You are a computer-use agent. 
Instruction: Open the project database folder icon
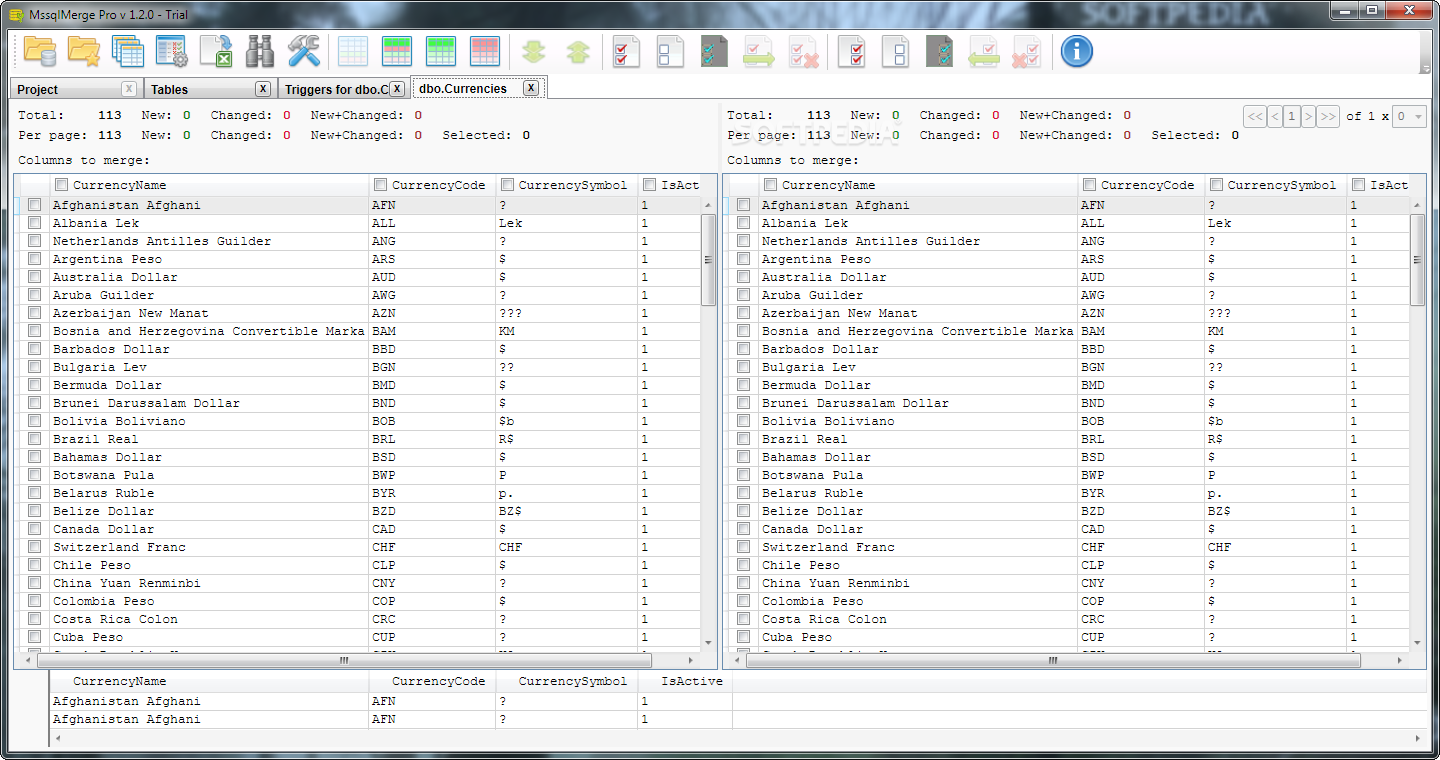[40, 51]
